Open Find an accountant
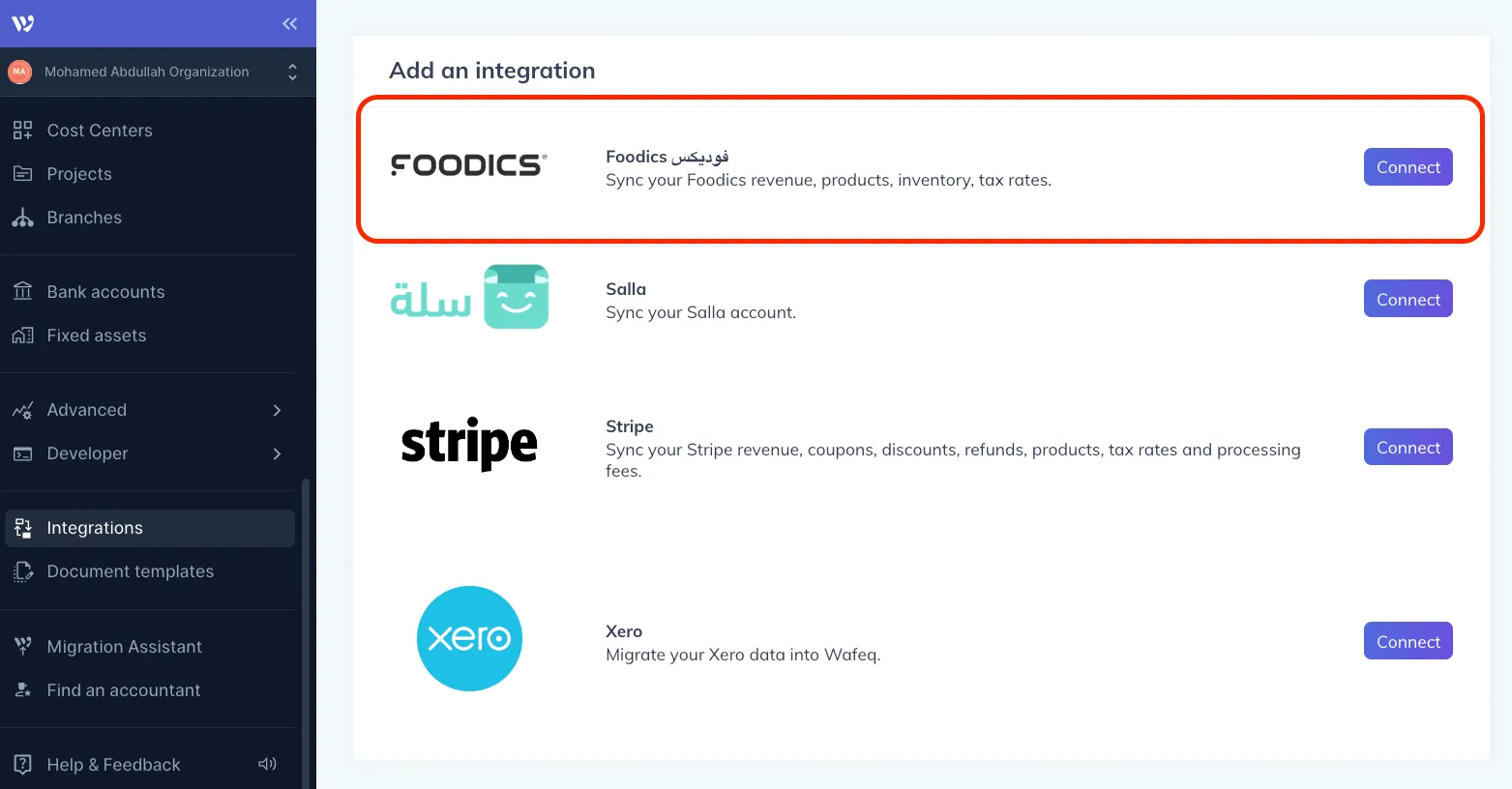The width and height of the screenshot is (1512, 789). click(123, 690)
